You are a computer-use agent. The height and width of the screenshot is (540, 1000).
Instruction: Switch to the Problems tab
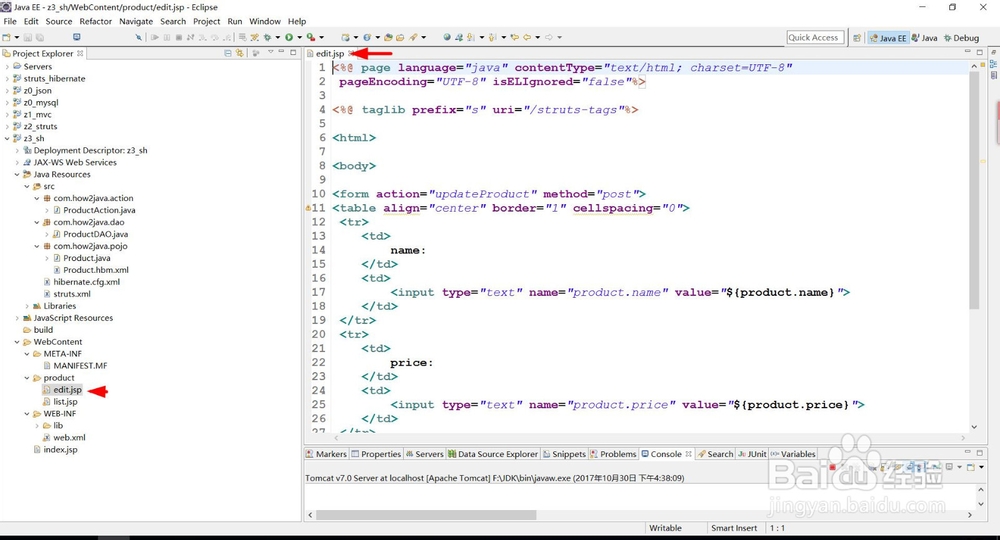click(x=613, y=454)
